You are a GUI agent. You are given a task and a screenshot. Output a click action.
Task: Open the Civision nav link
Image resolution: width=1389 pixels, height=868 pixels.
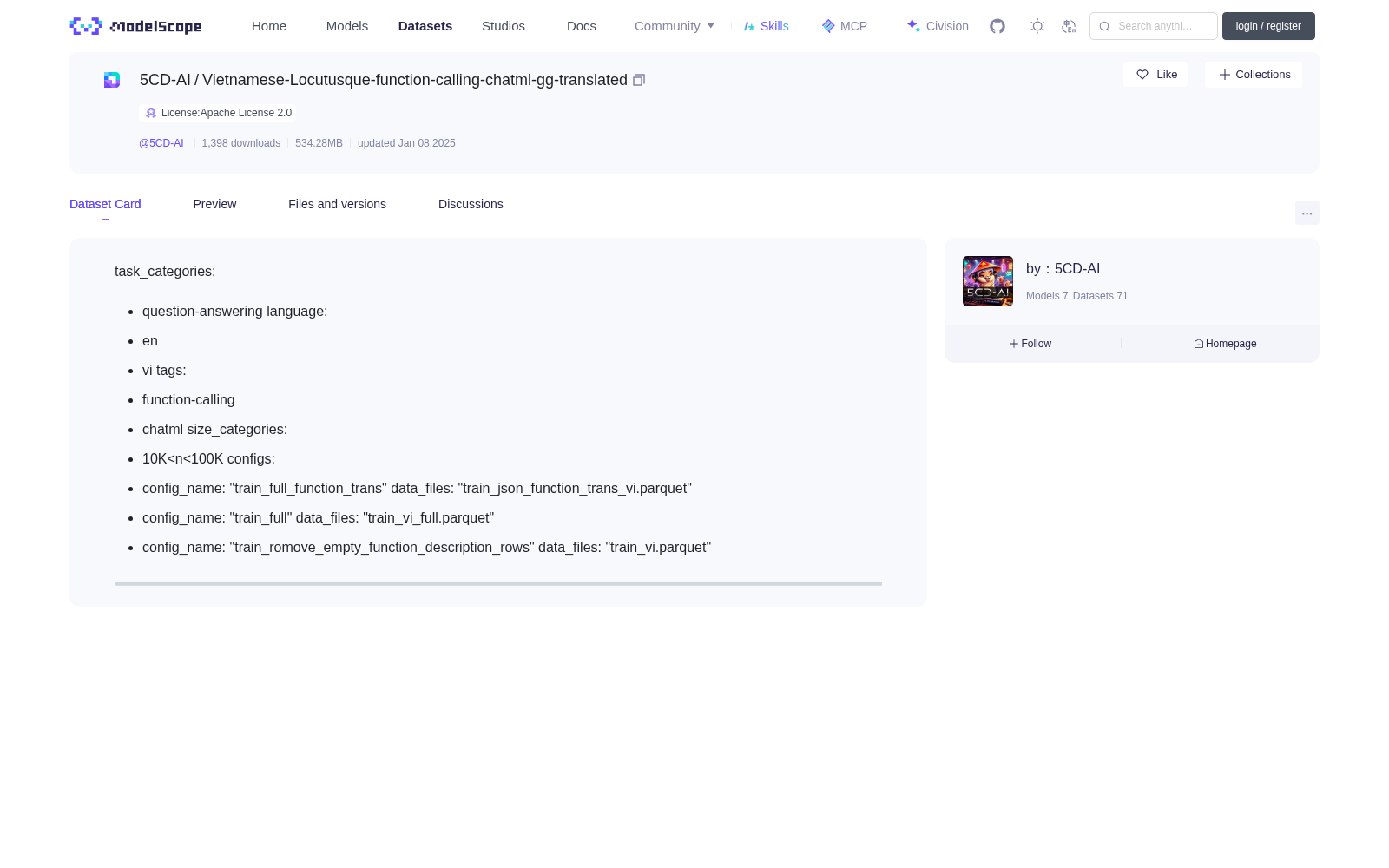coord(938,26)
